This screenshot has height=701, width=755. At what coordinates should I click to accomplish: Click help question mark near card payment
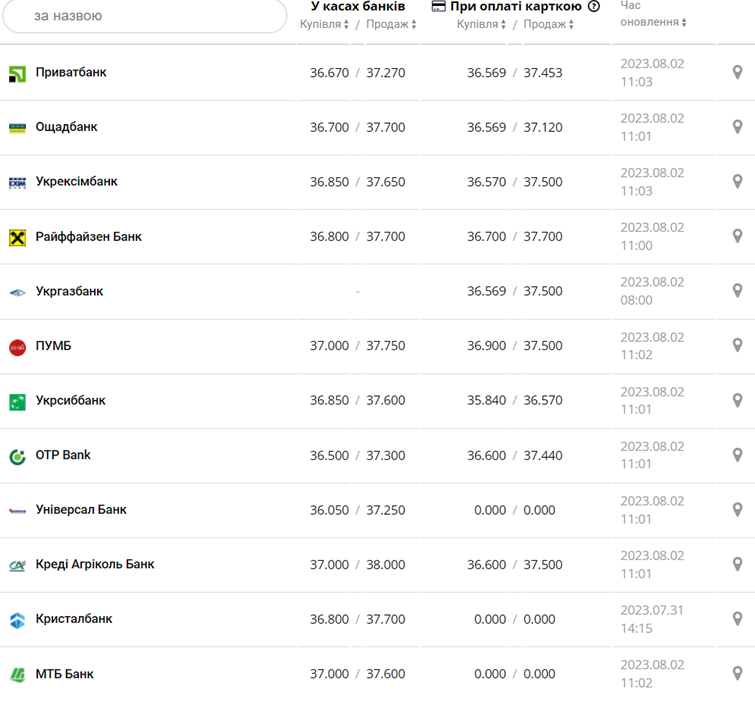(594, 6)
